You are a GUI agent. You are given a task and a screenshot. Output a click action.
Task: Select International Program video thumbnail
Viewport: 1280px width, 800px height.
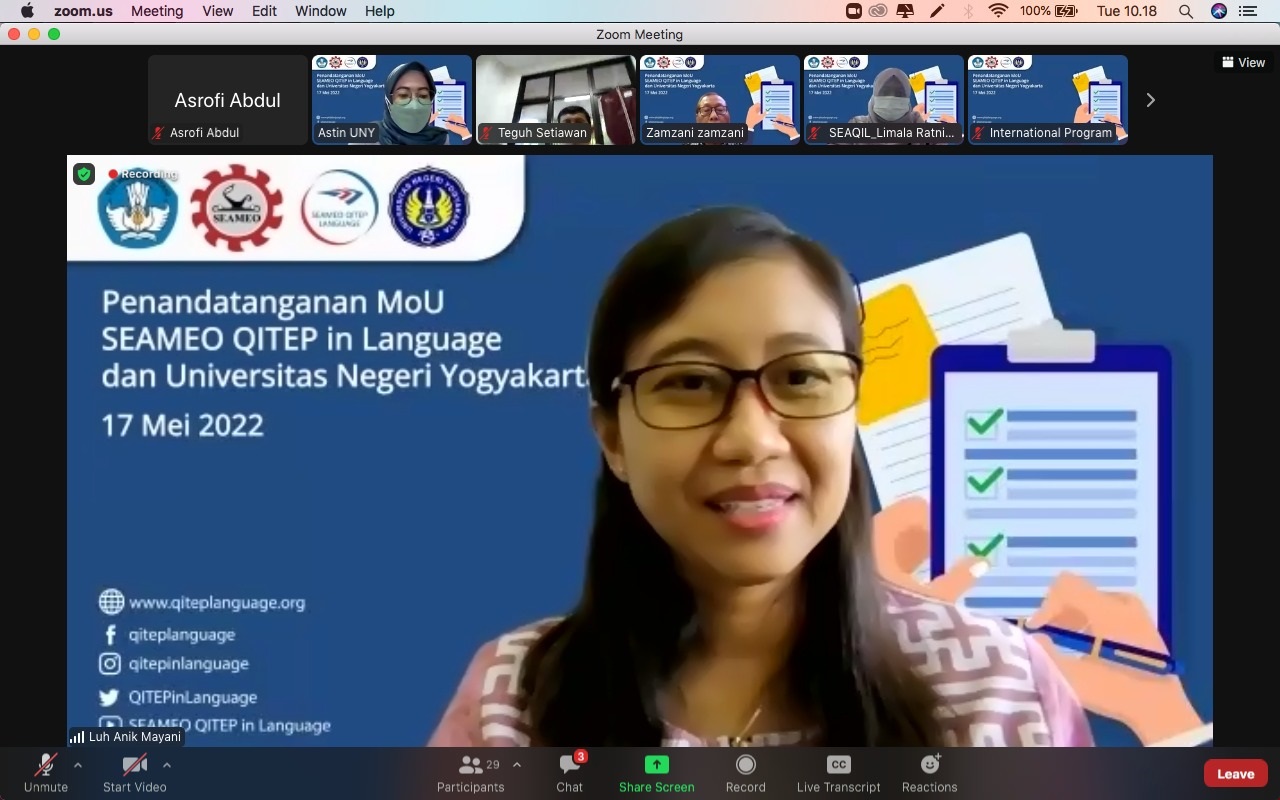(1048, 100)
